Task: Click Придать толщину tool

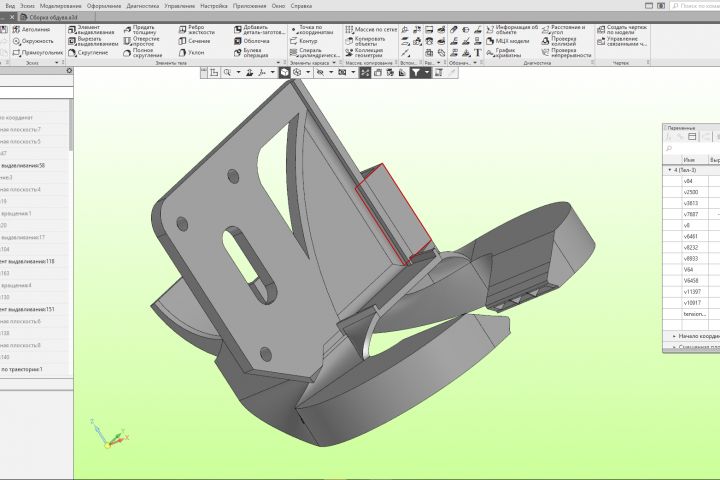Action: tap(140, 30)
